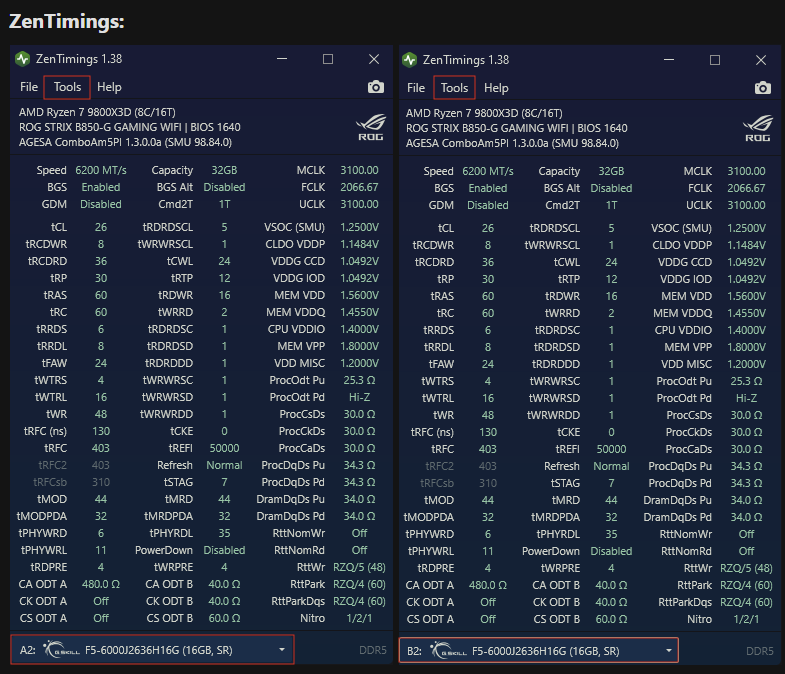Maximize the left ZenTimings window
The width and height of the screenshot is (785, 674).
pyautogui.click(x=328, y=59)
